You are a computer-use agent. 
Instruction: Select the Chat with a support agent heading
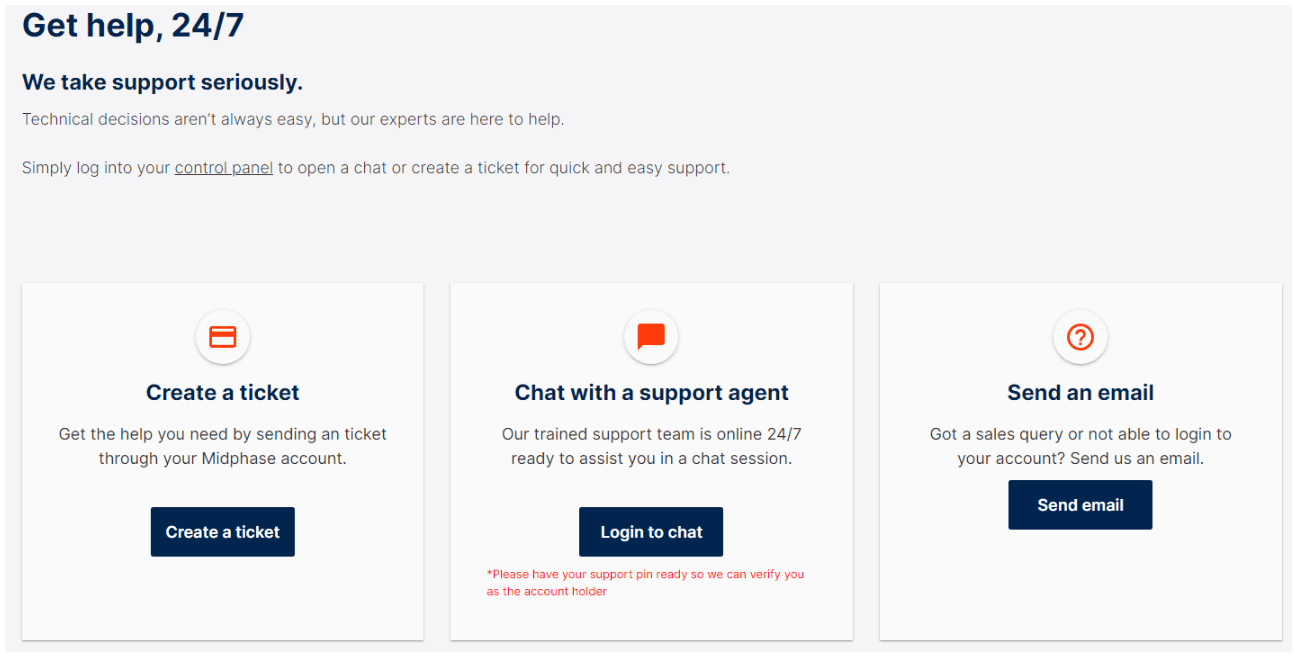pos(652,393)
